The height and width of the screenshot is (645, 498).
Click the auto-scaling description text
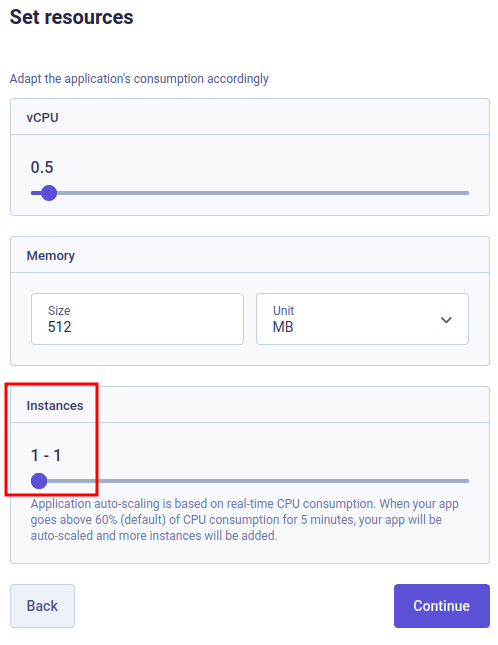pyautogui.click(x=245, y=520)
